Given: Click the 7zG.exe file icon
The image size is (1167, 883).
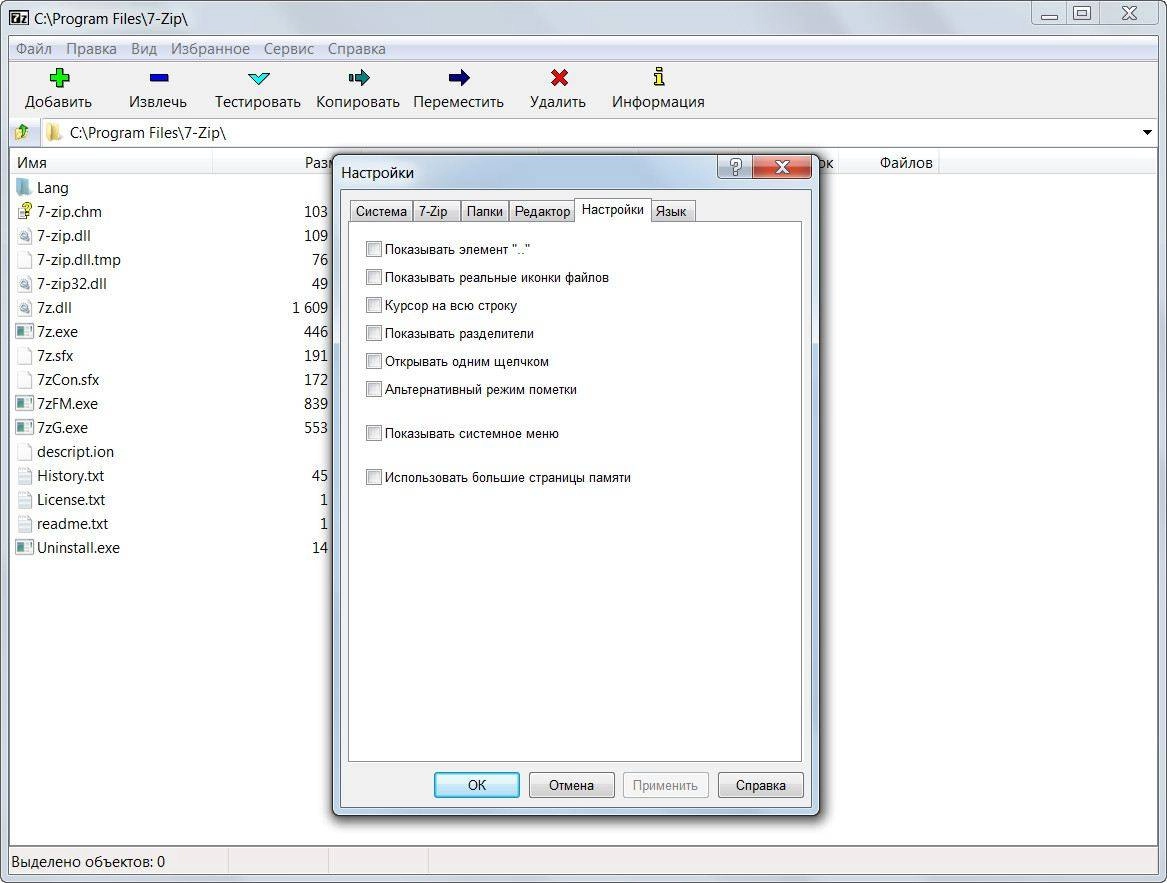Looking at the screenshot, I should tap(24, 427).
